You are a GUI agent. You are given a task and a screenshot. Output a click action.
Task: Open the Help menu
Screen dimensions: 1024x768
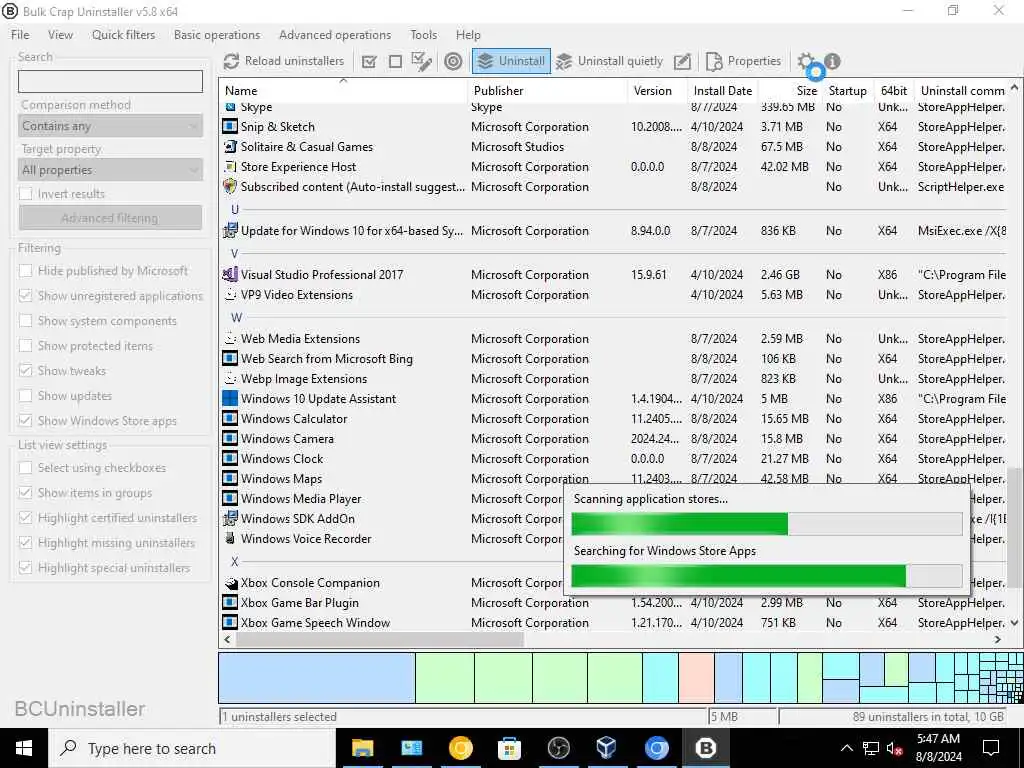tap(468, 35)
